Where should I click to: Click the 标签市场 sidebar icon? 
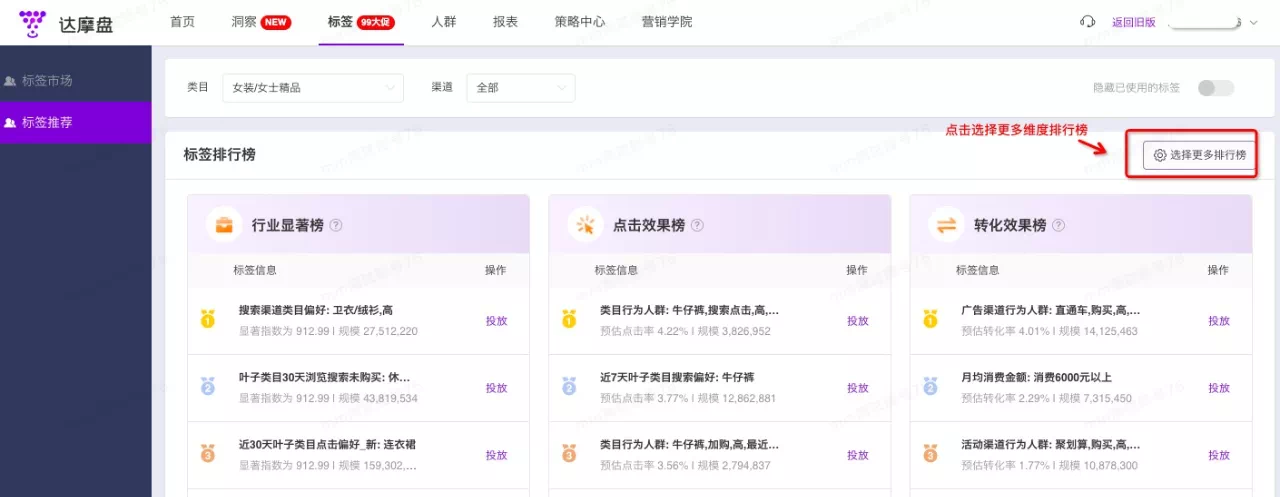point(10,81)
